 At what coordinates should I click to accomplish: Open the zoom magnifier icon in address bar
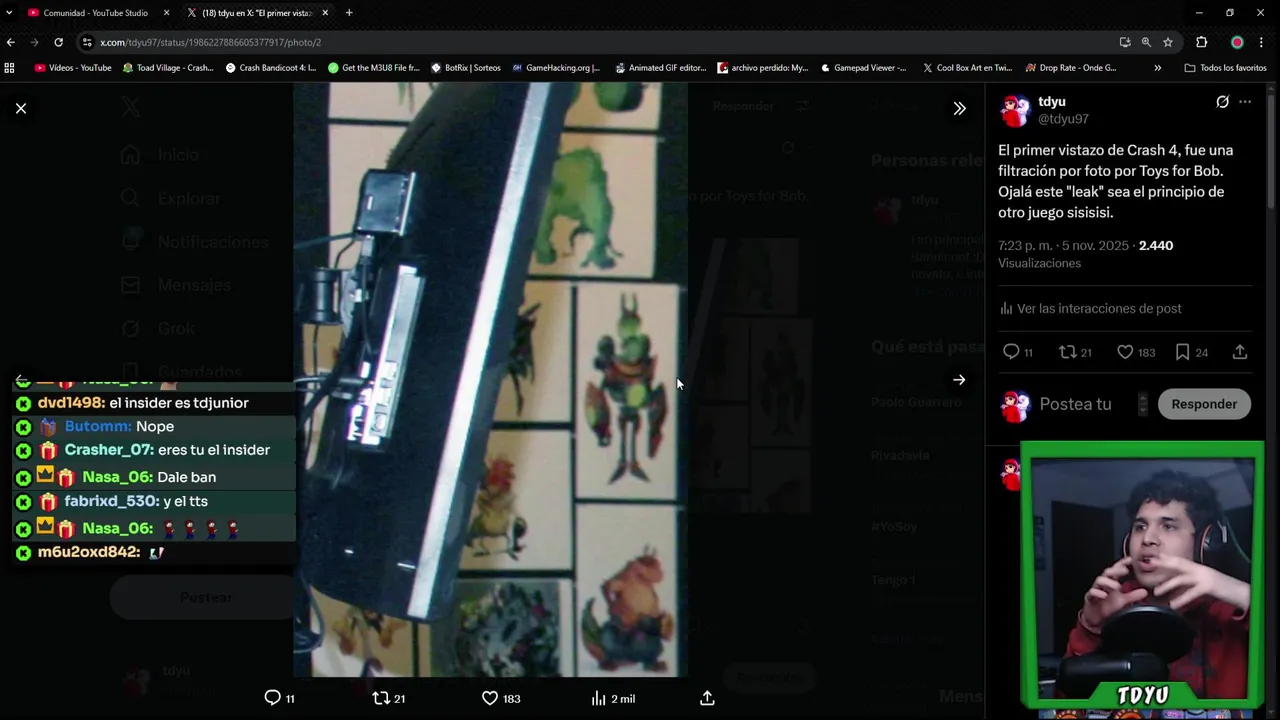point(1146,42)
